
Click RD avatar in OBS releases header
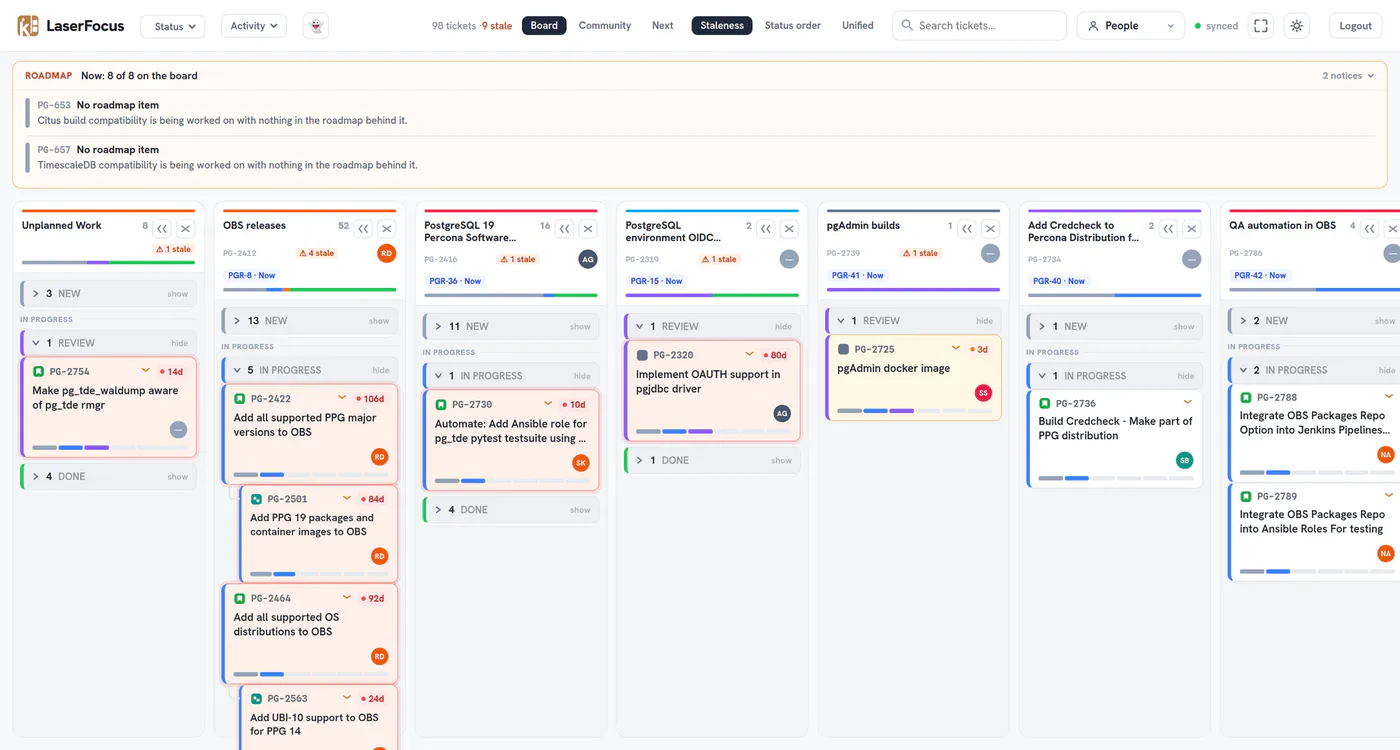(x=387, y=254)
